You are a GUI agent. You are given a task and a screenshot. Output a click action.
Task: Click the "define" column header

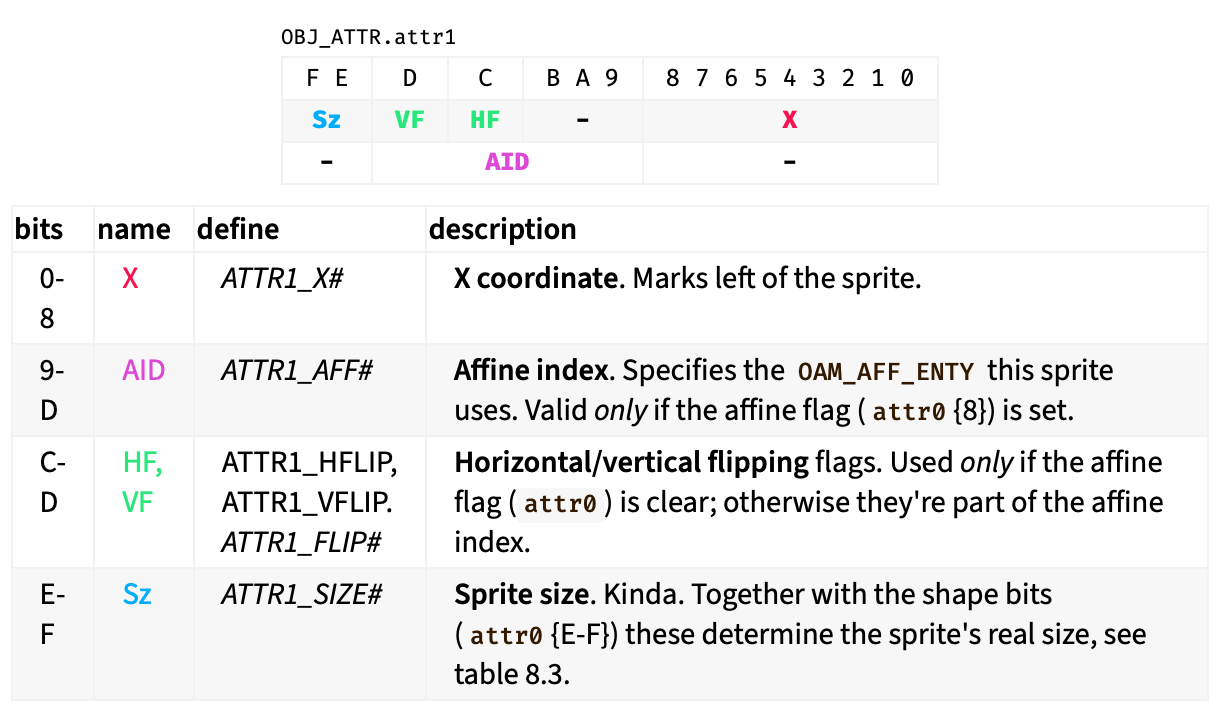[238, 229]
